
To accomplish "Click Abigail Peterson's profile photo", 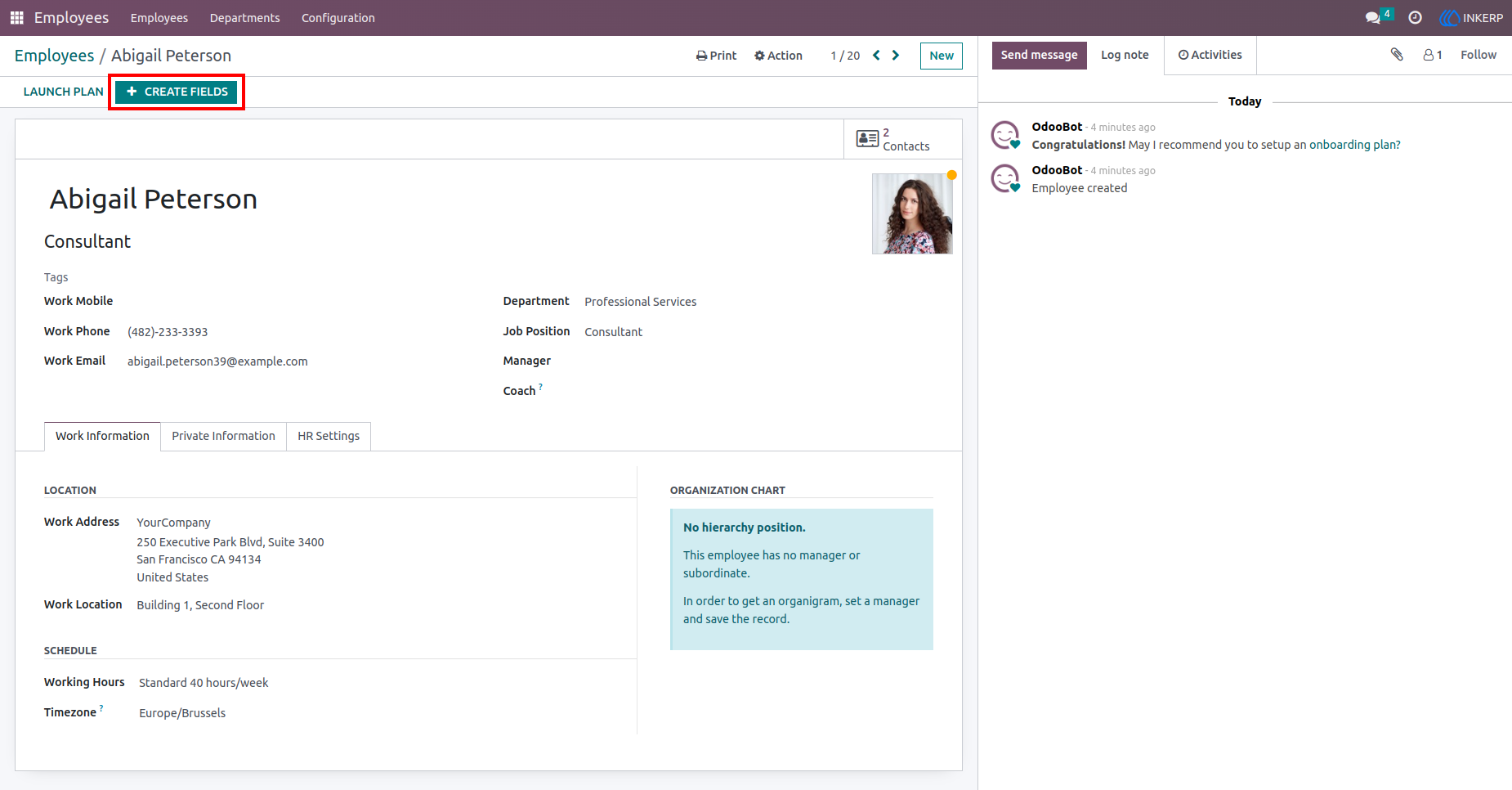I will 912,213.
